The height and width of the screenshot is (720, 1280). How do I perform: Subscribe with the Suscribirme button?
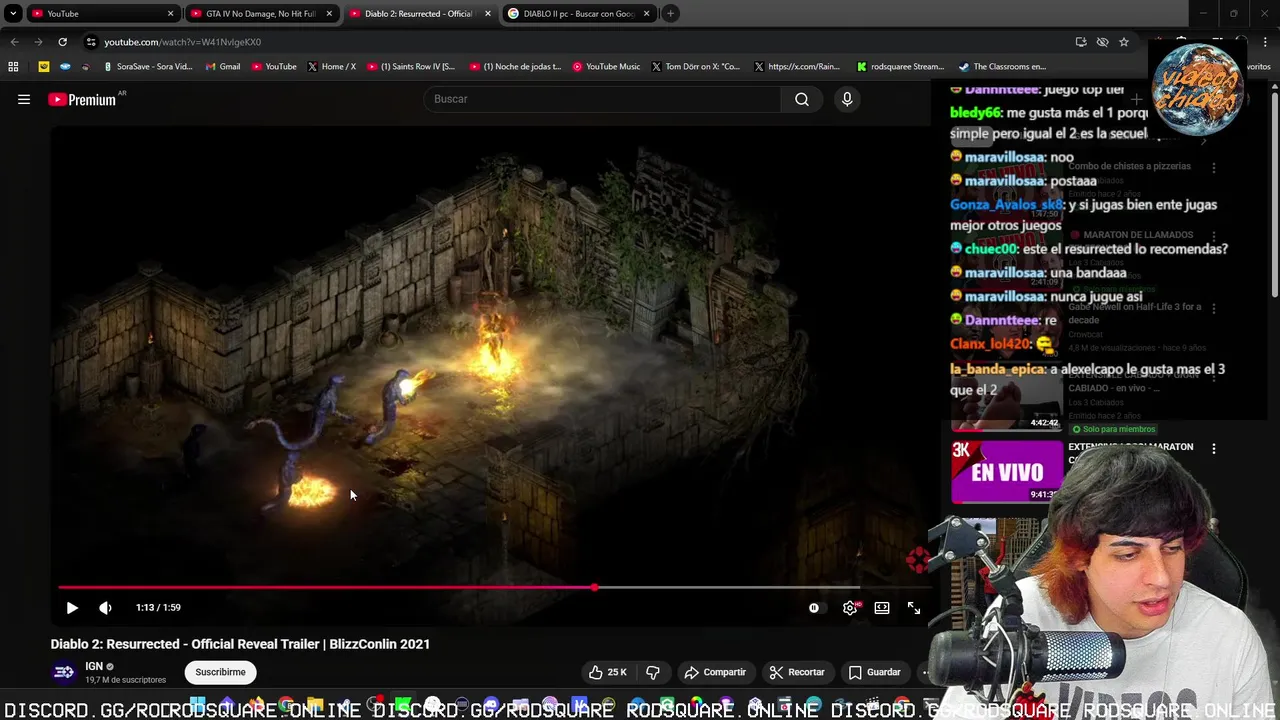point(220,672)
